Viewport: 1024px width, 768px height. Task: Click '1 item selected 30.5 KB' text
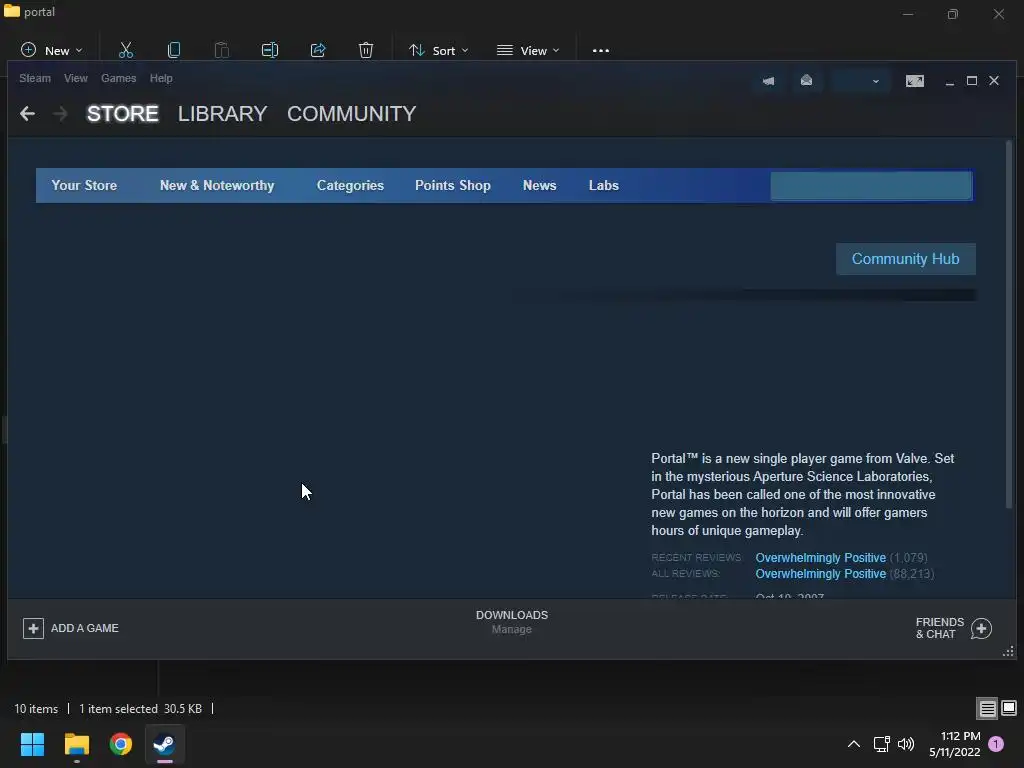[140, 709]
